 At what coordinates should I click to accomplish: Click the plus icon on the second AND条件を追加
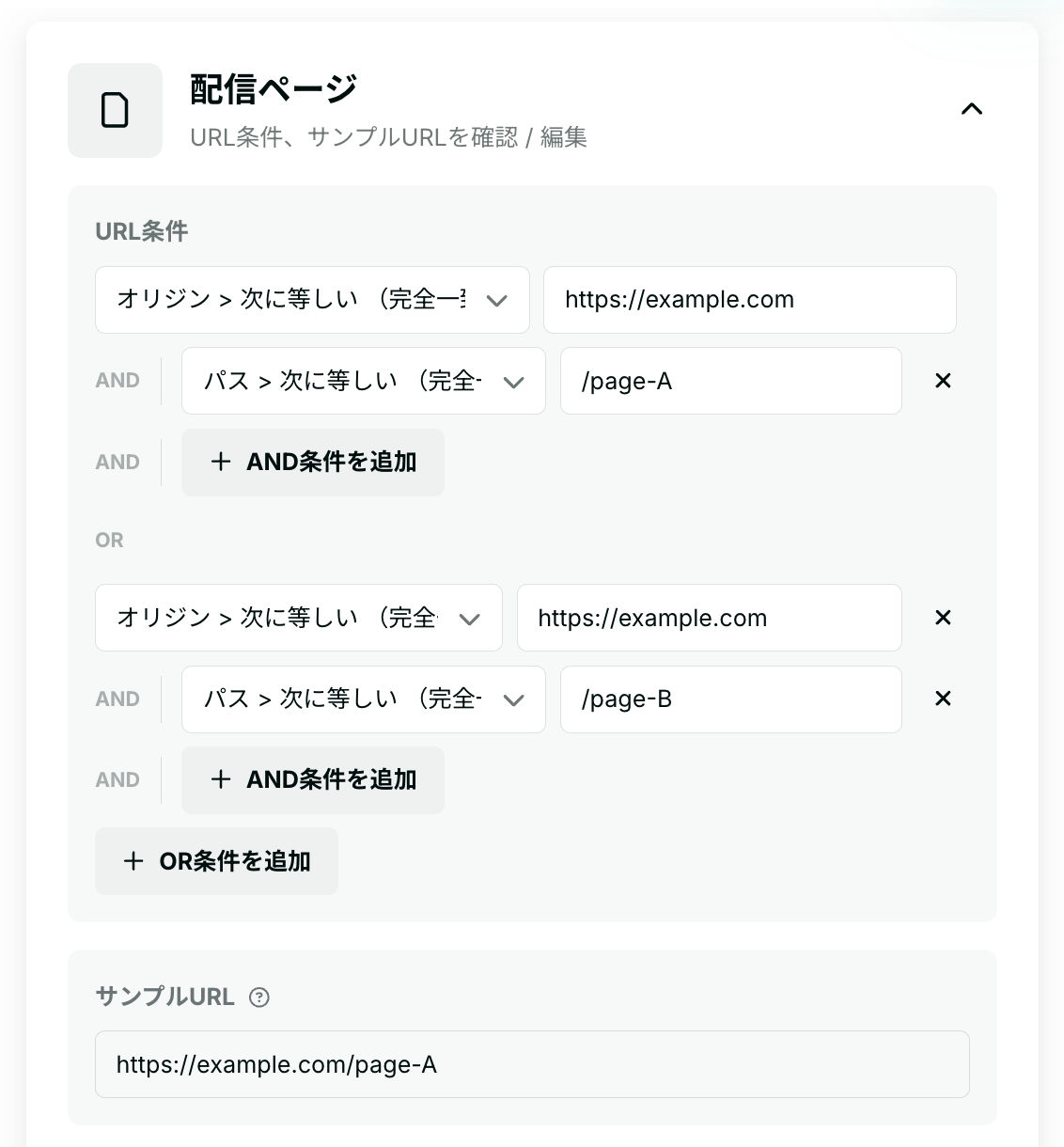pyautogui.click(x=221, y=779)
